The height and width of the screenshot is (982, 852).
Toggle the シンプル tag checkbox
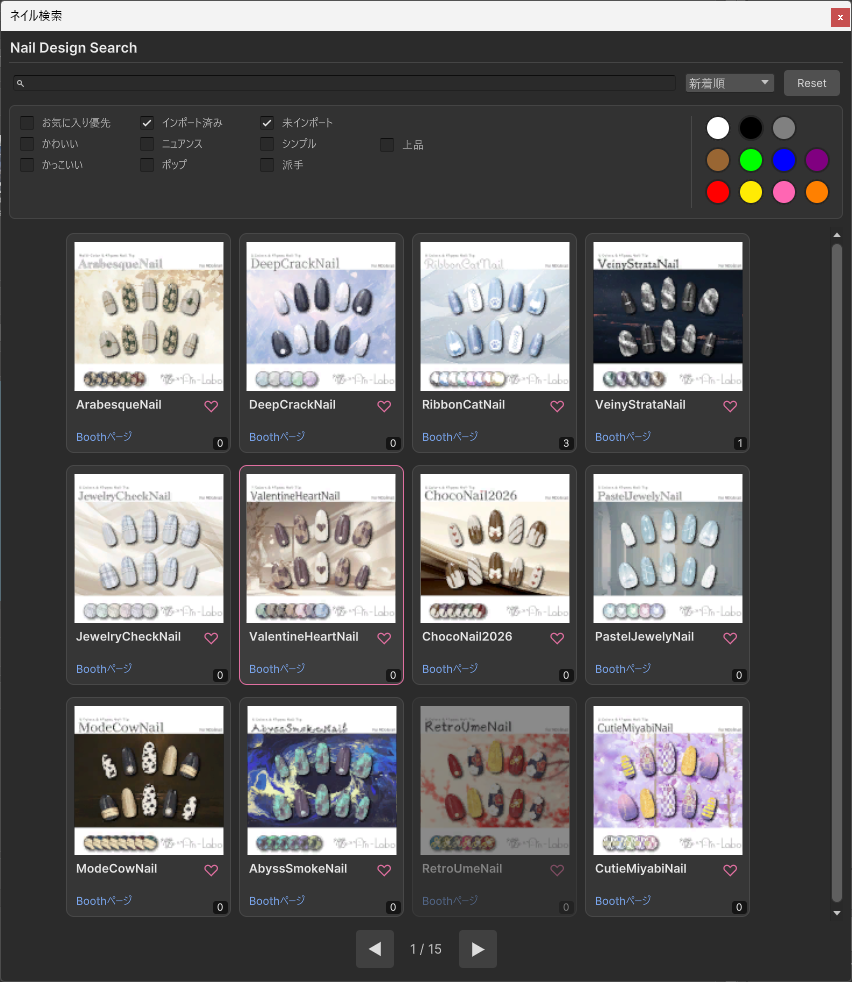tap(267, 144)
